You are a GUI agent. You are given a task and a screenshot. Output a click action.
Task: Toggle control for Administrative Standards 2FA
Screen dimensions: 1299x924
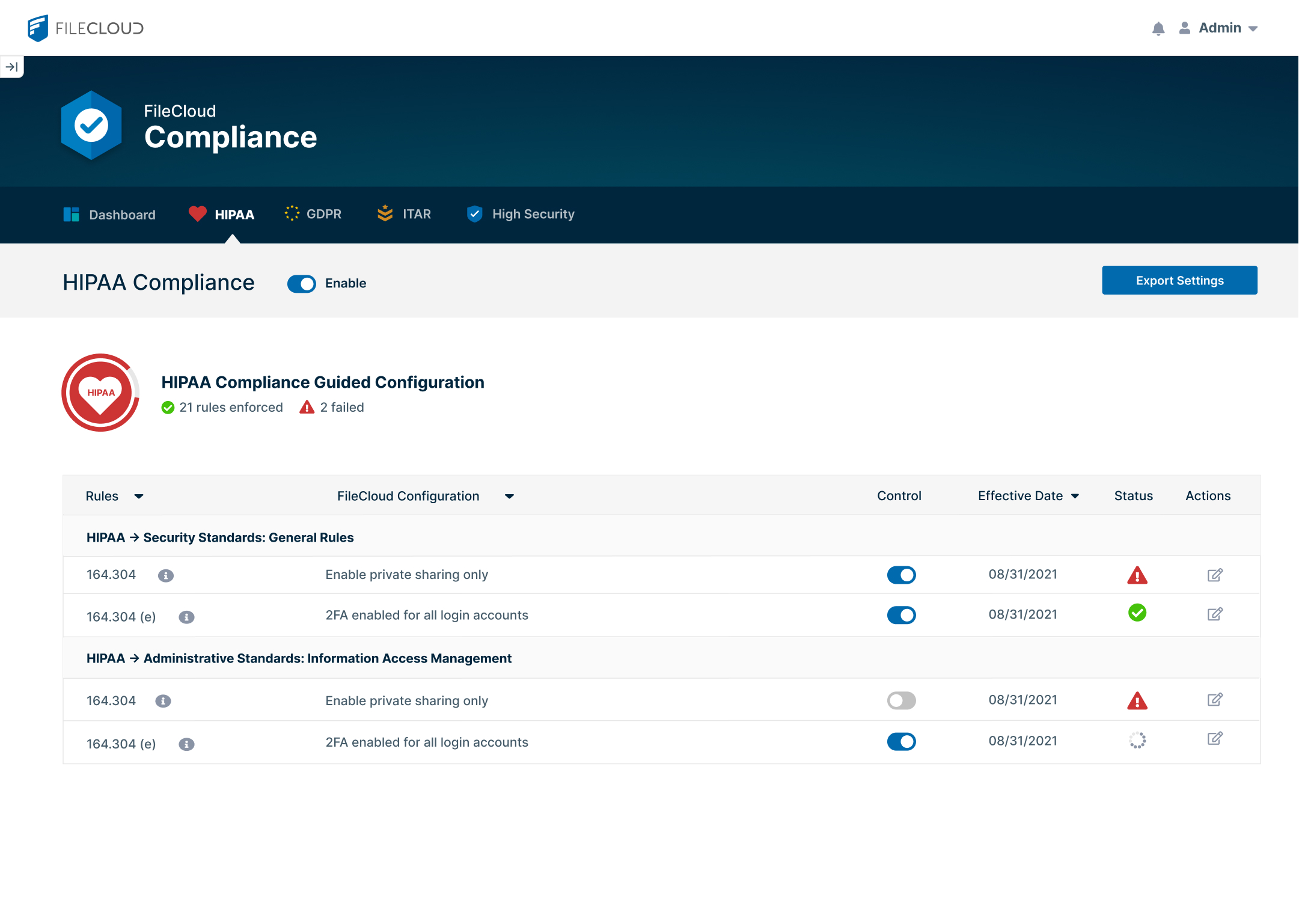tap(902, 742)
